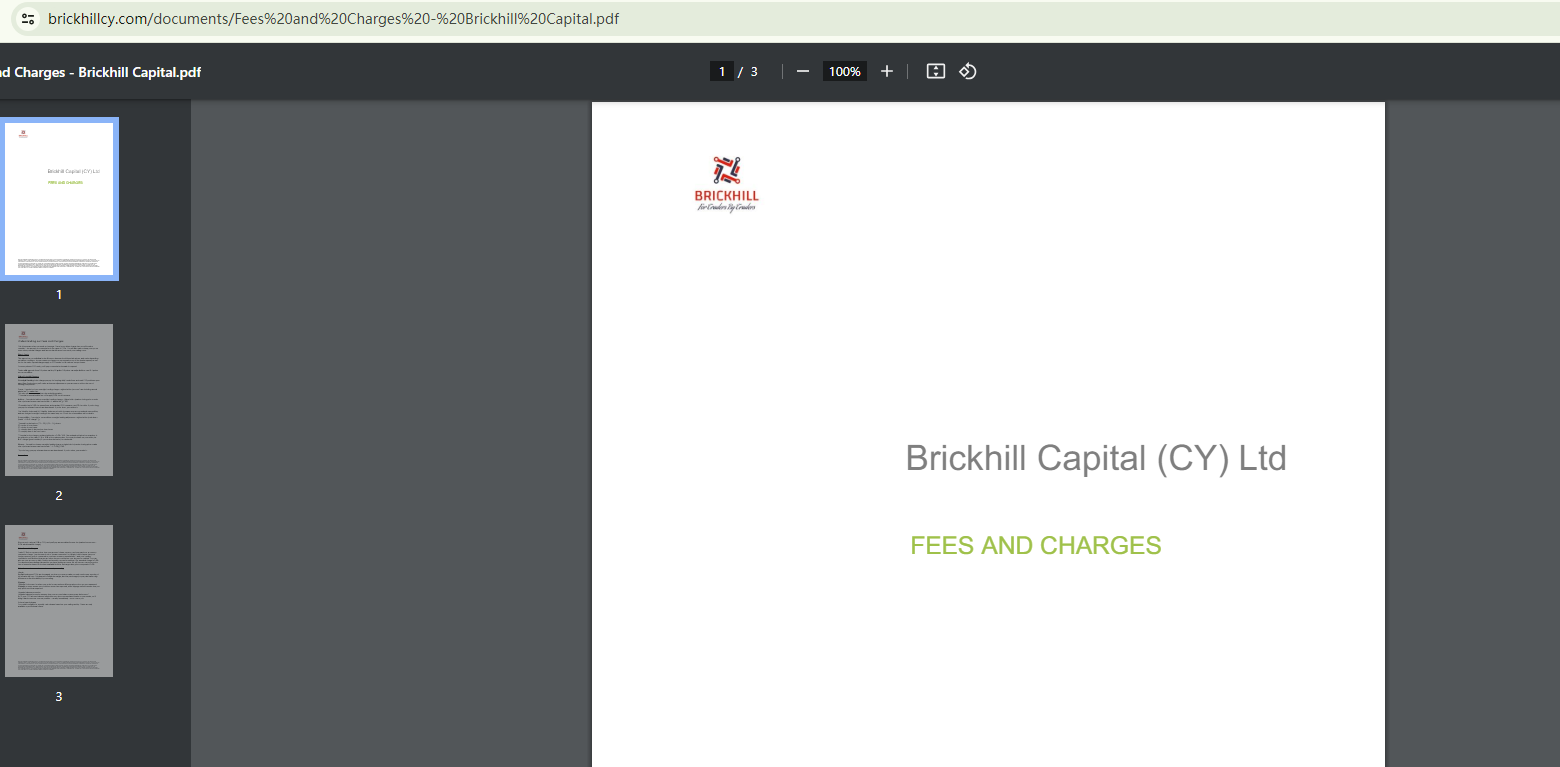Image resolution: width=1560 pixels, height=767 pixels.
Task: Select the fit-to-page icon
Action: tap(935, 71)
